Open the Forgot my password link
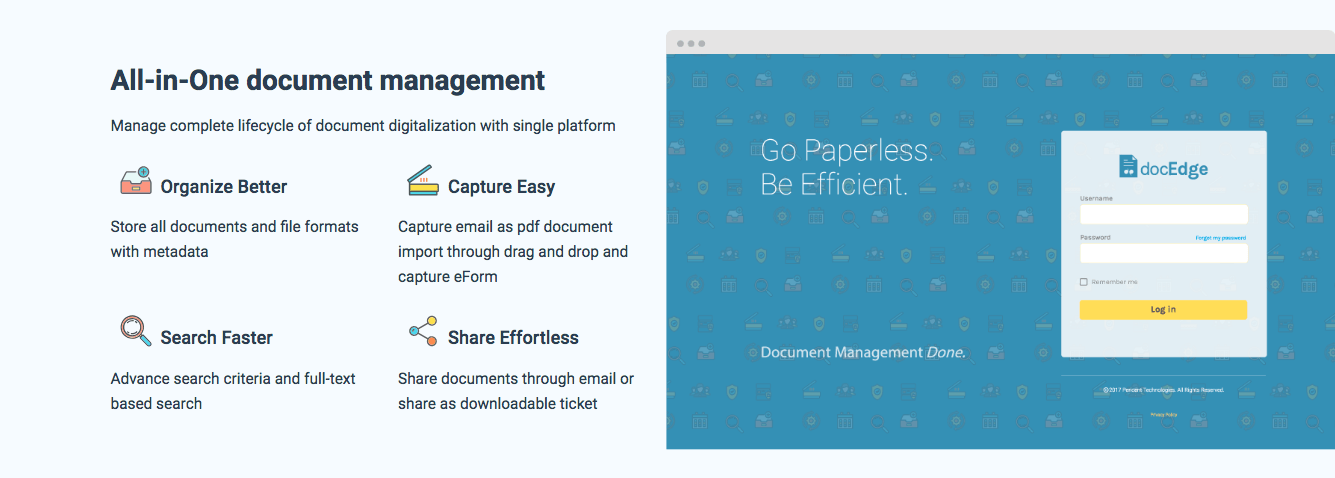Screen dimensions: 1335x478 pyautogui.click(x=1220, y=238)
